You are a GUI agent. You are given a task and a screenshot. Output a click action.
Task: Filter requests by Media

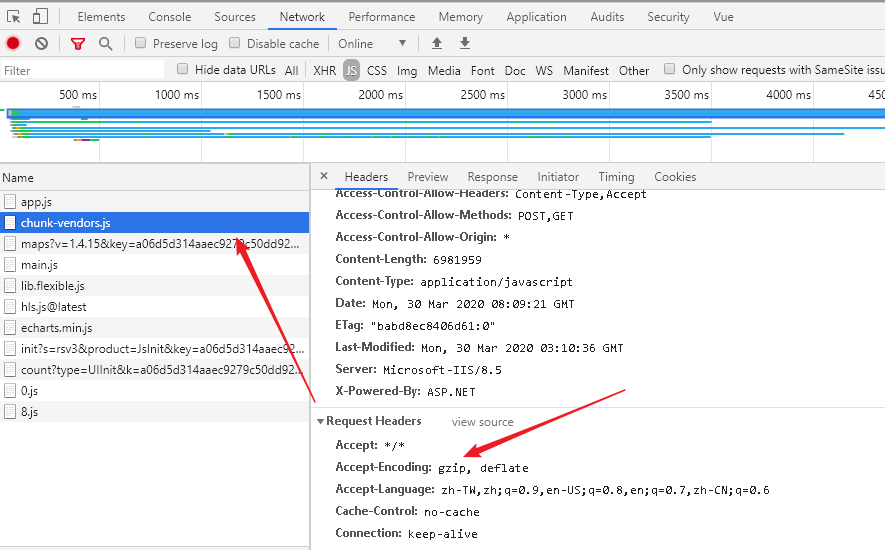(x=444, y=71)
